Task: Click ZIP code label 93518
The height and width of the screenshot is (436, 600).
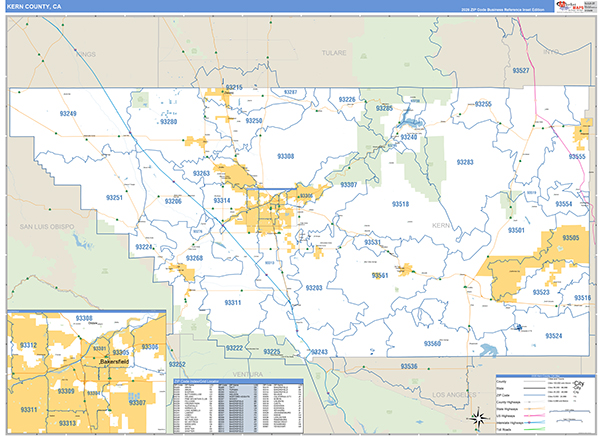Action: coord(401,204)
